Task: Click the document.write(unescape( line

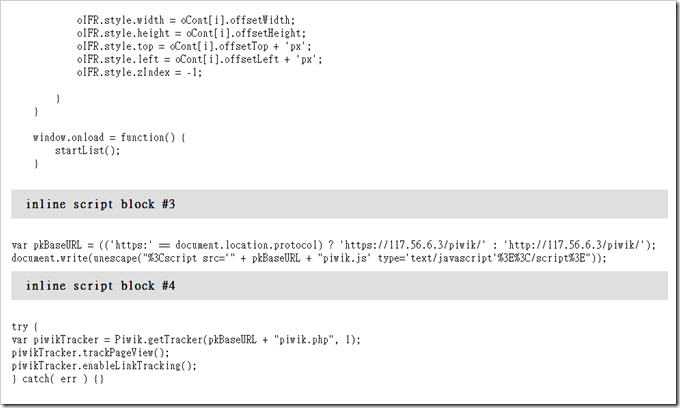Action: (309, 258)
